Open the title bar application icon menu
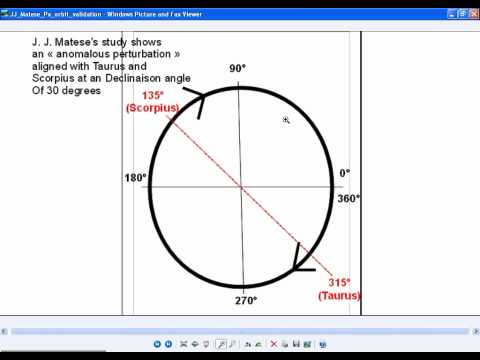The width and height of the screenshot is (480, 360). [x=4, y=14]
